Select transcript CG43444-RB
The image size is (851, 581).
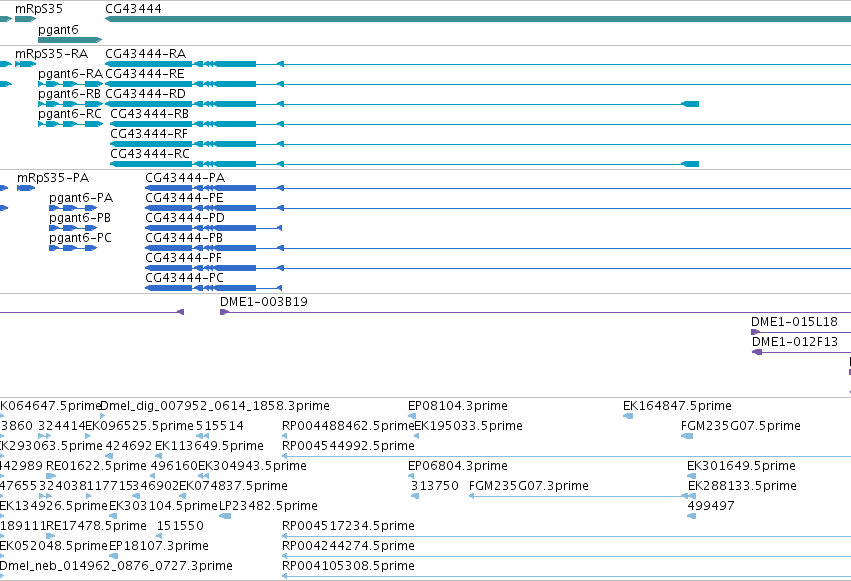150,114
